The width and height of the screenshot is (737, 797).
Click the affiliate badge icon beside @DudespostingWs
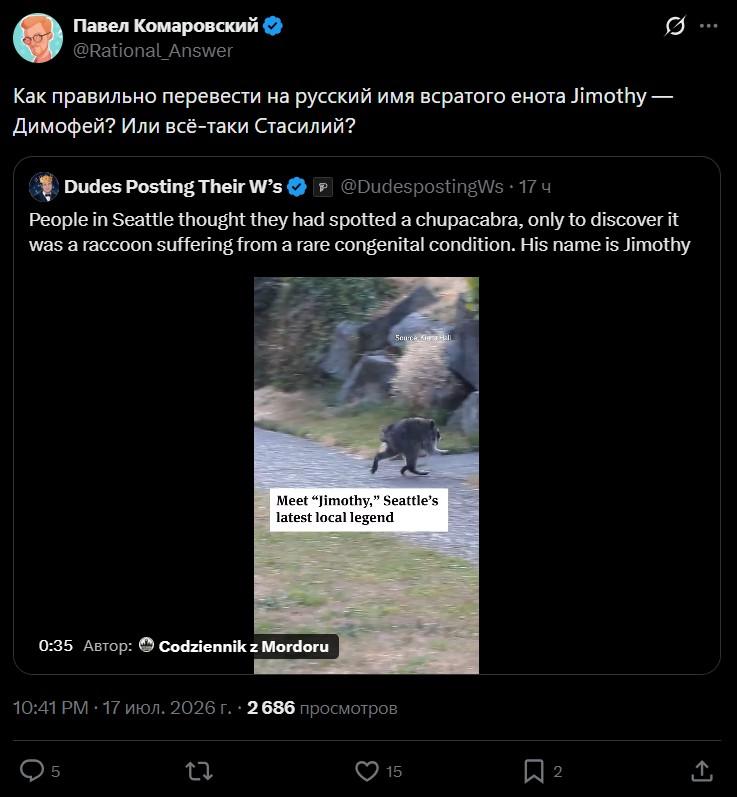[323, 187]
